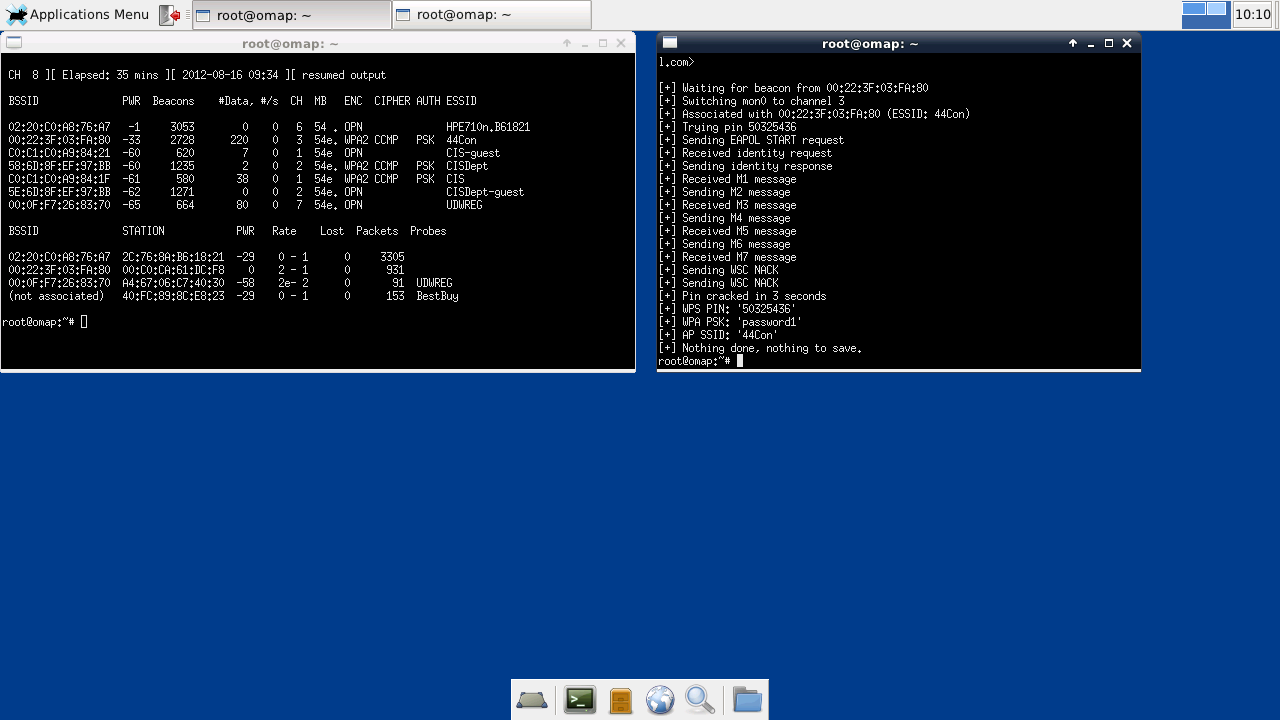This screenshot has height=720, width=1280.
Task: Click the CISDept-guest ESSID entry
Action: pos(485,192)
